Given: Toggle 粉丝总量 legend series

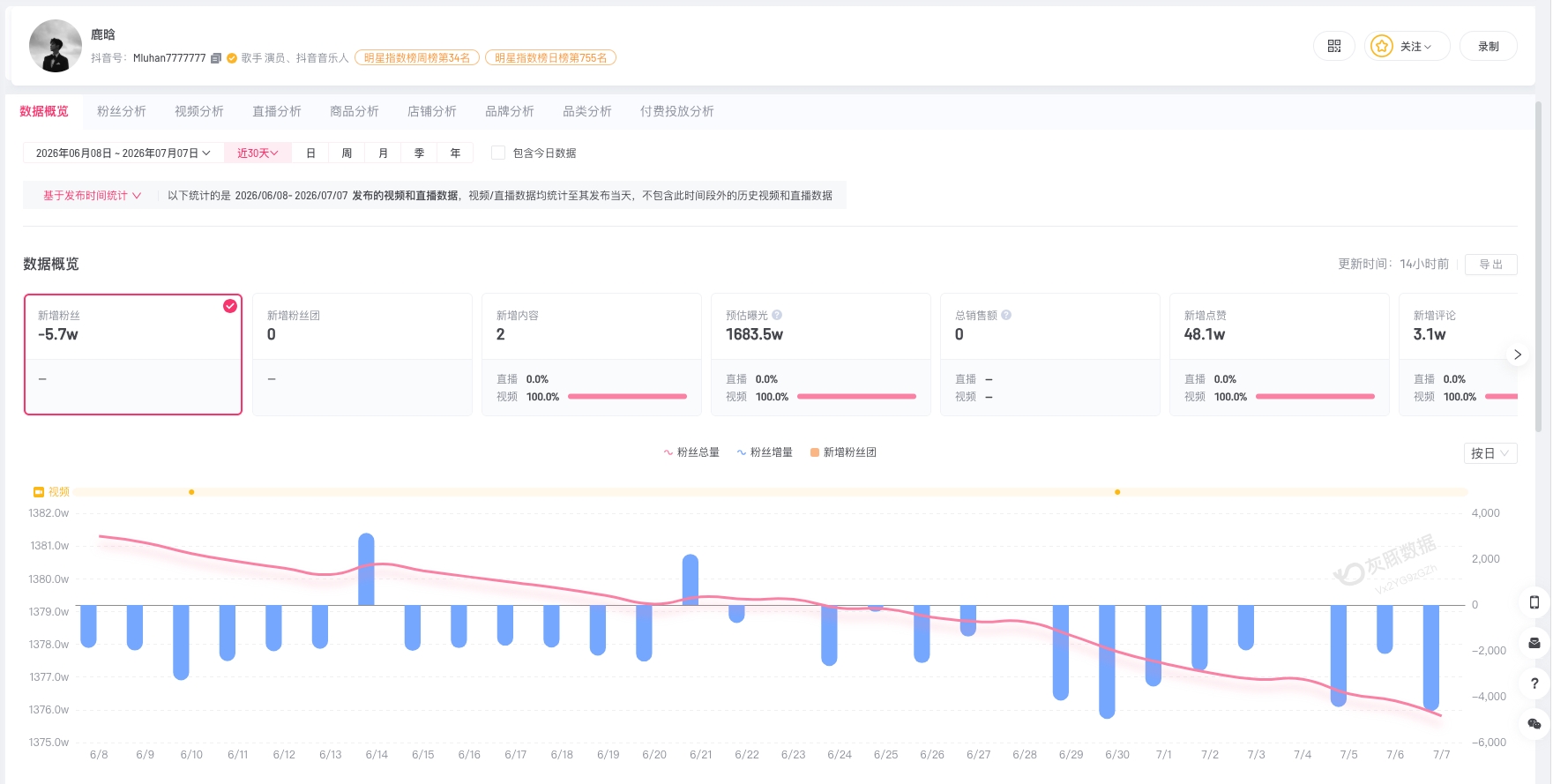Looking at the screenshot, I should [691, 452].
